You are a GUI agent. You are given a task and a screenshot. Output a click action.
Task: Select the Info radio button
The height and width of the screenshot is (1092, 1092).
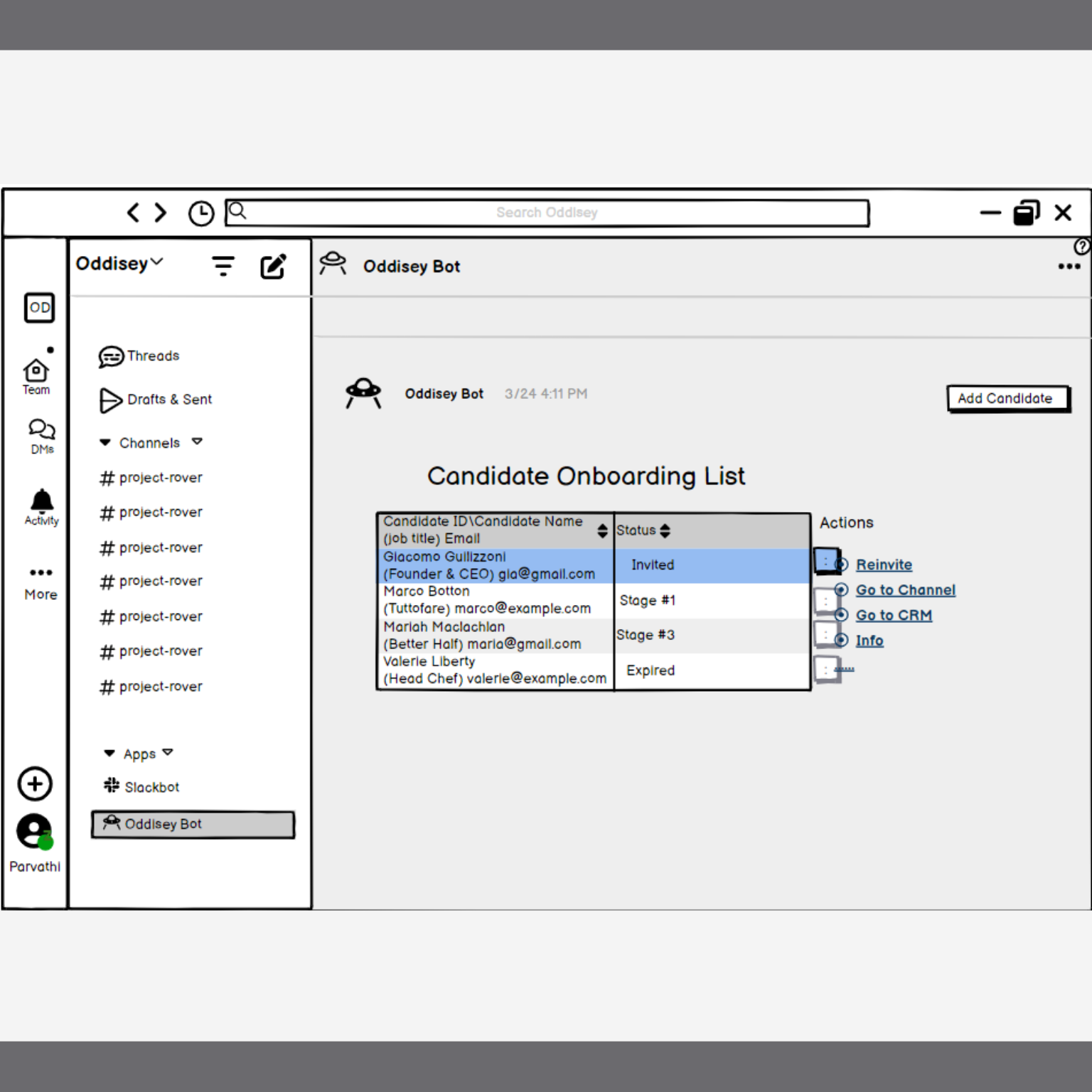point(842,640)
